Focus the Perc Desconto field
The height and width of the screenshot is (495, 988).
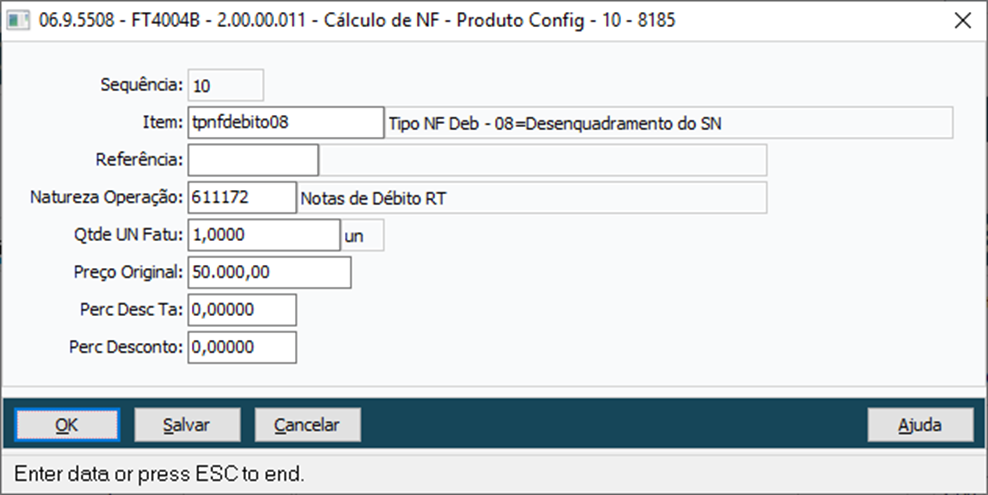pos(241,347)
